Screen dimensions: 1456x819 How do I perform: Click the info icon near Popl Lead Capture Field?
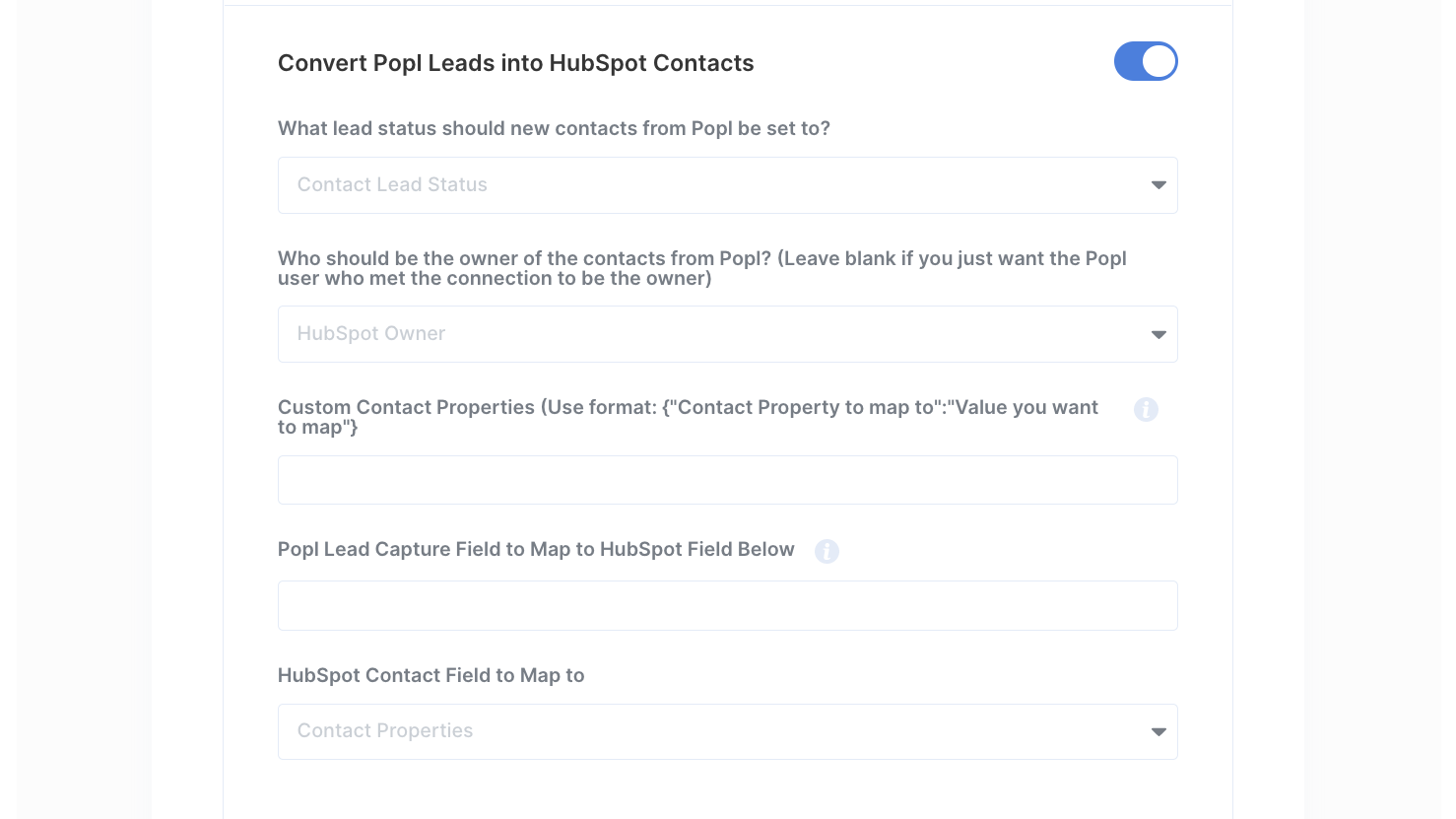pos(827,551)
